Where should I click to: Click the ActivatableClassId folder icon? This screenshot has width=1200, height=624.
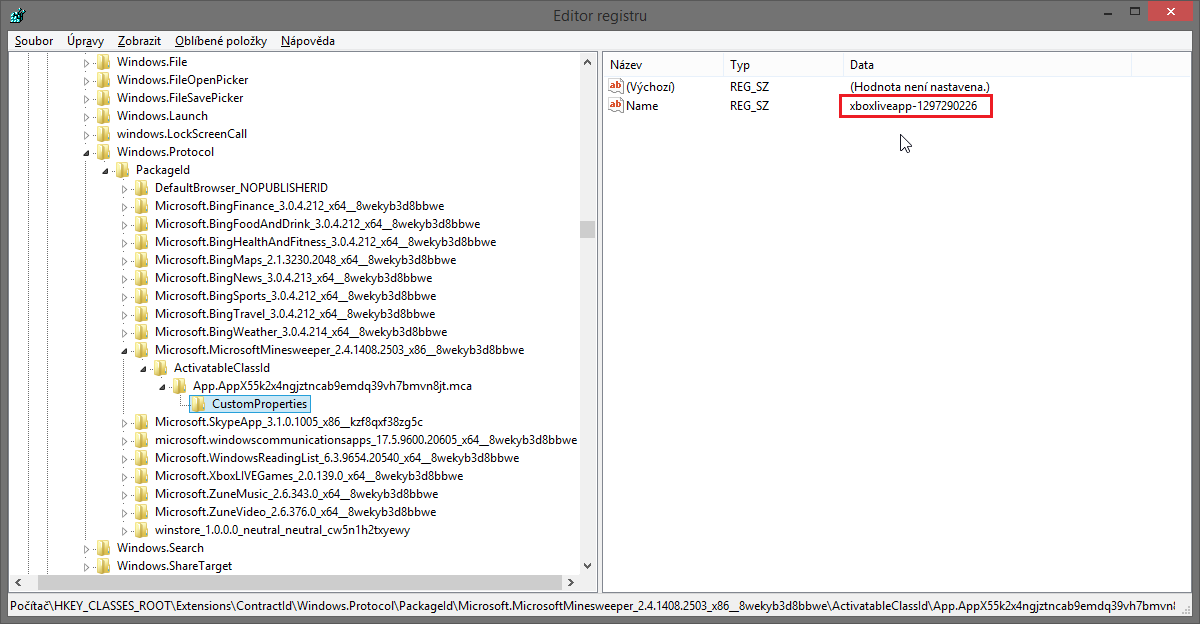point(161,368)
